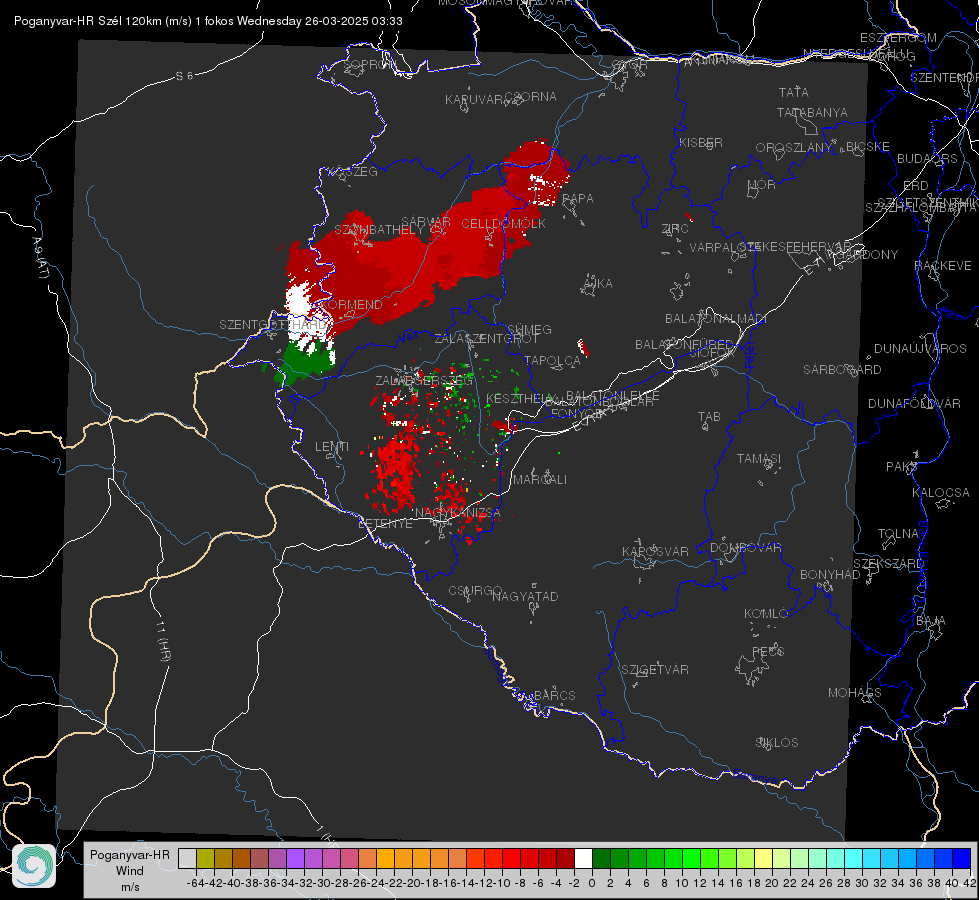Click the green radar echo south of Szentgotthárd
Viewport: 979px width, 900px height.
pos(306,363)
